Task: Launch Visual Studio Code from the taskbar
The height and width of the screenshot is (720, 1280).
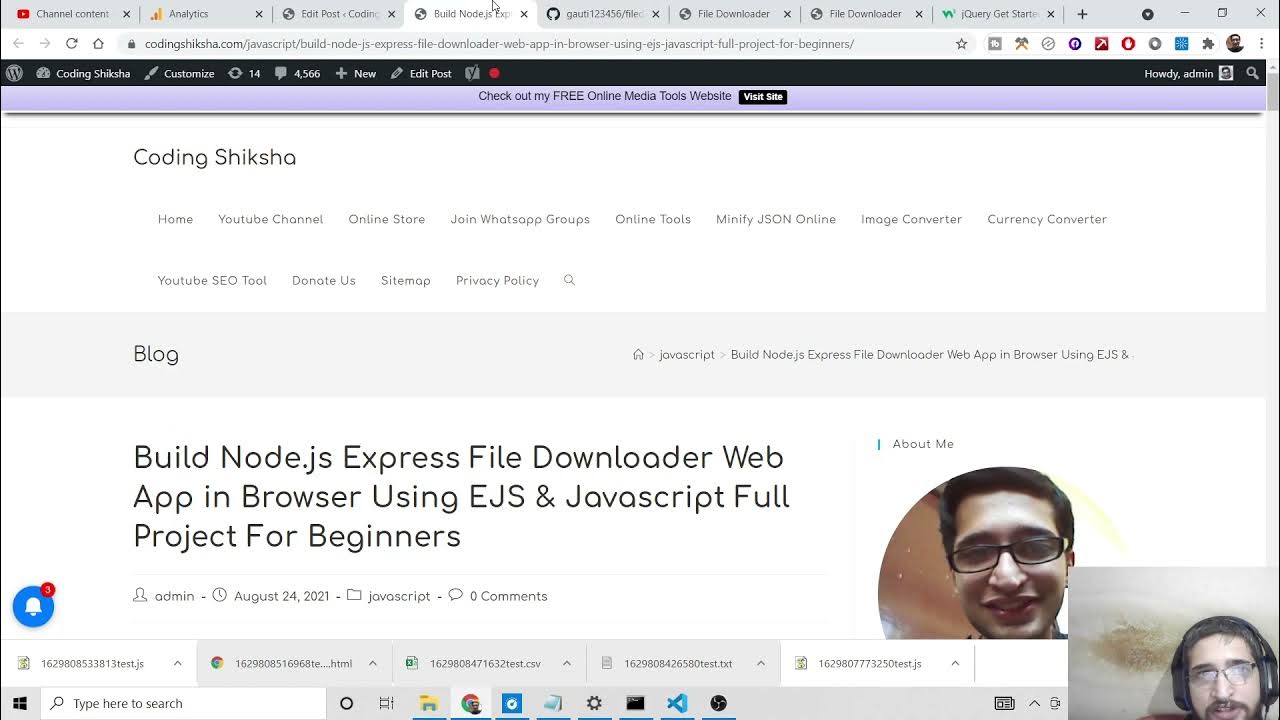Action: tap(677, 703)
